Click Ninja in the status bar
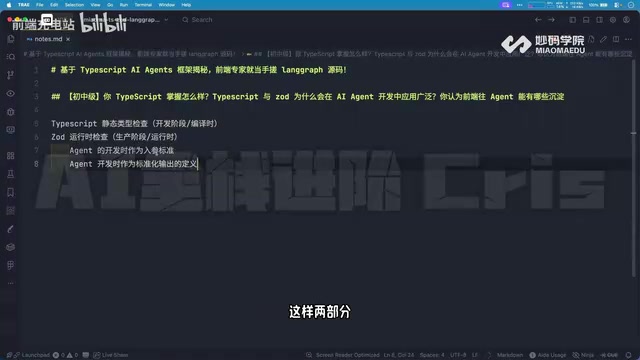Image resolution: width=640 pixels, height=360 pixels. (583, 355)
